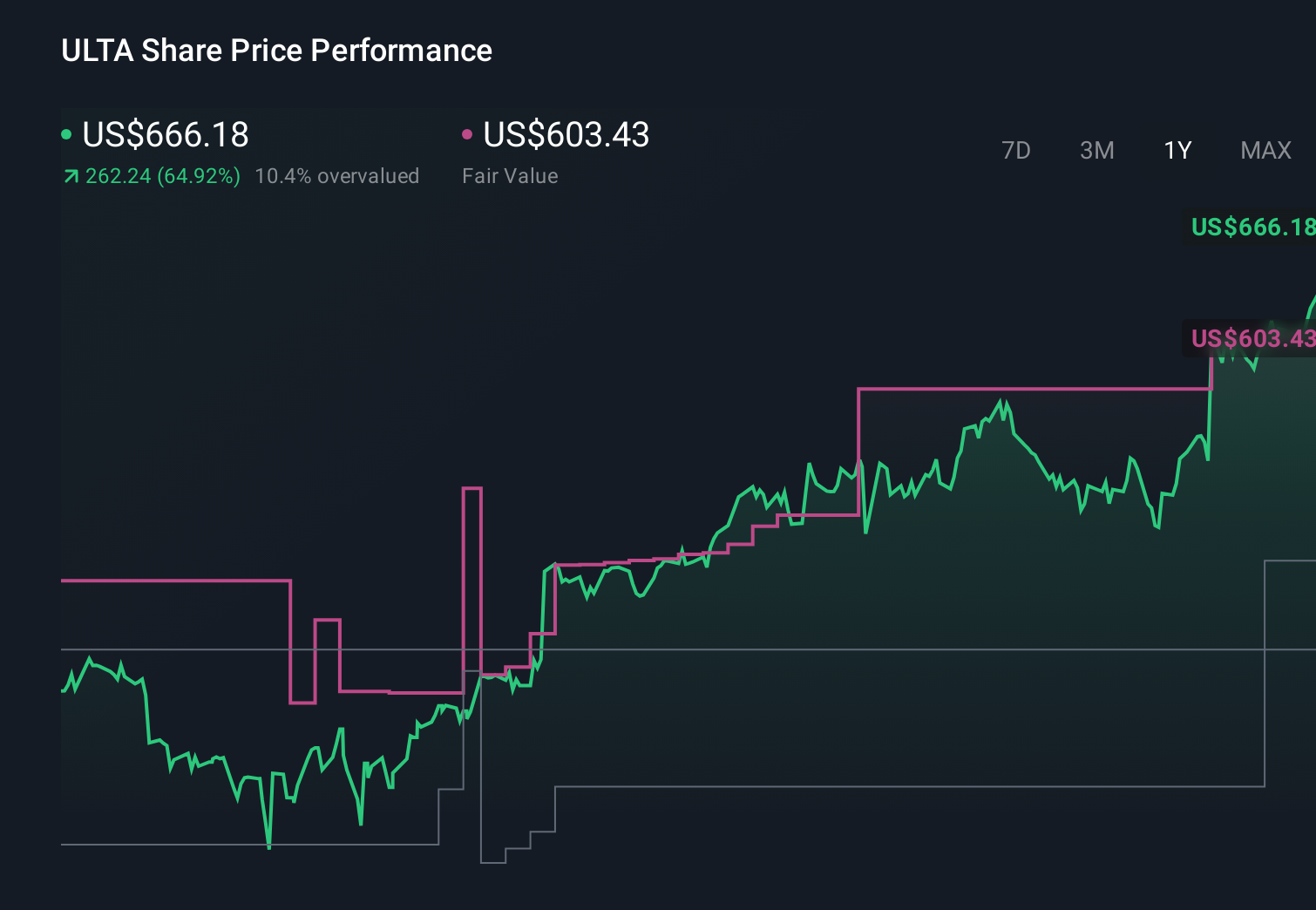Switch to the 1Y tab
This screenshot has height=910, width=1316.
pyautogui.click(x=1177, y=150)
